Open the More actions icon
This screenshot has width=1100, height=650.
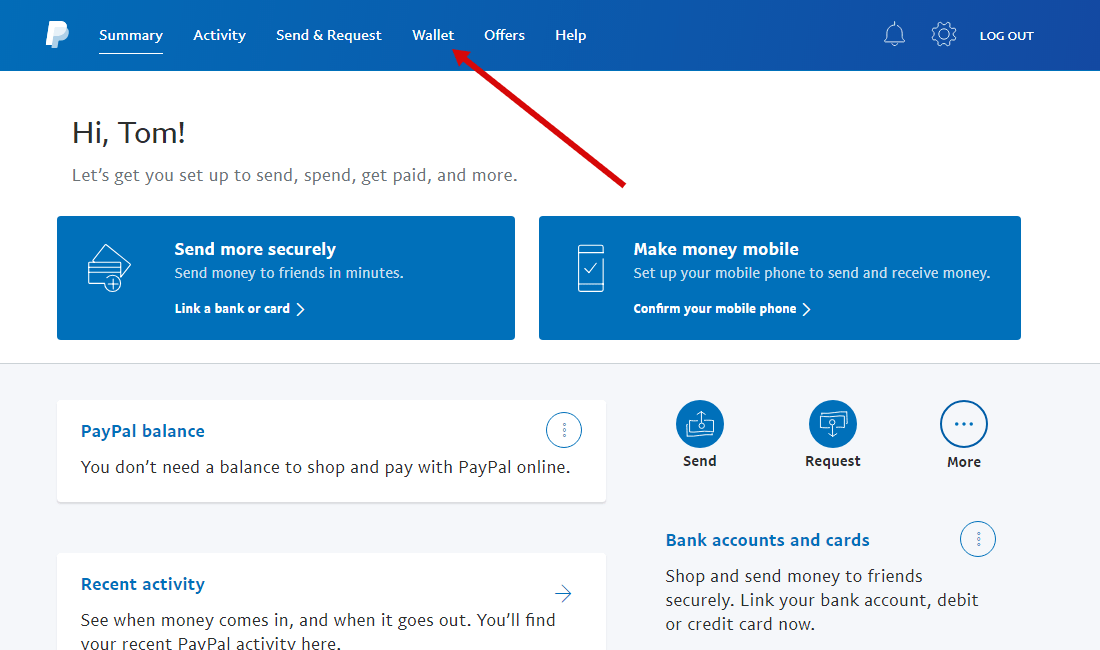[x=963, y=424]
